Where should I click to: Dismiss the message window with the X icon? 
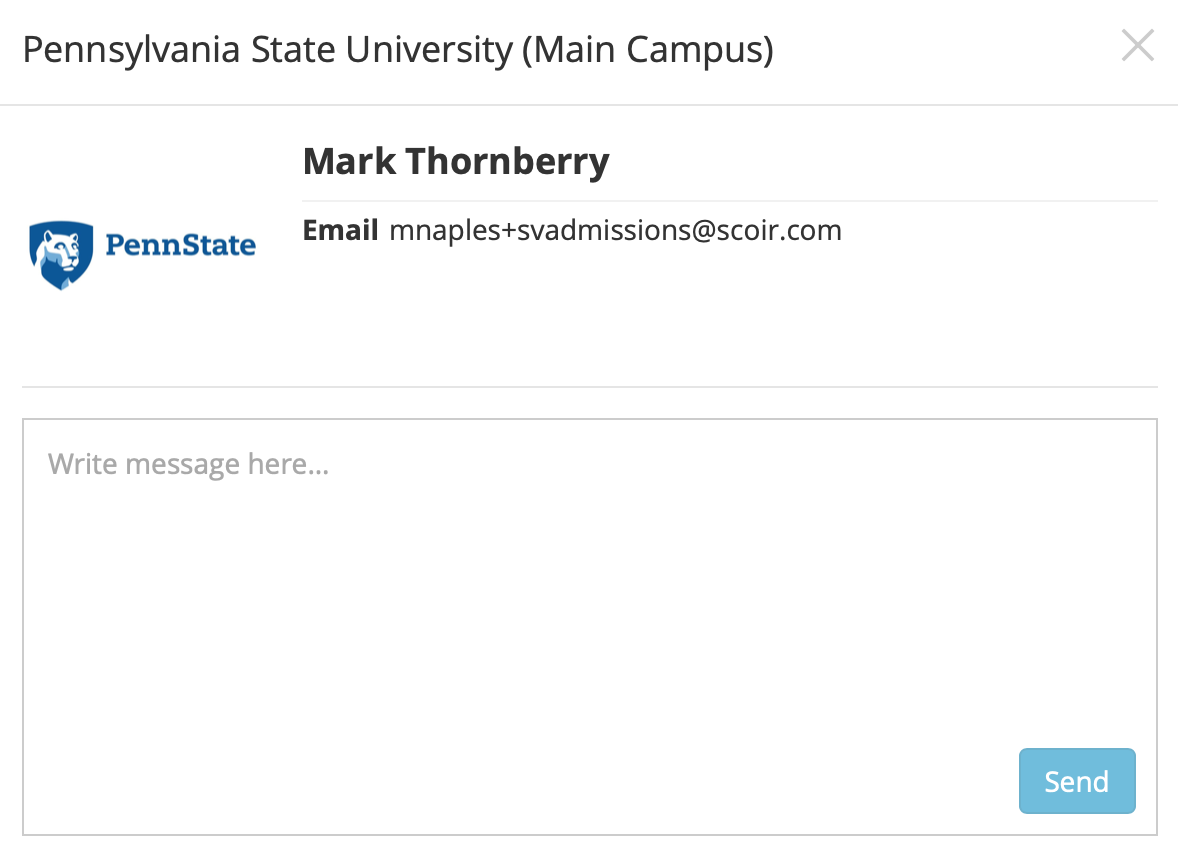click(1137, 46)
